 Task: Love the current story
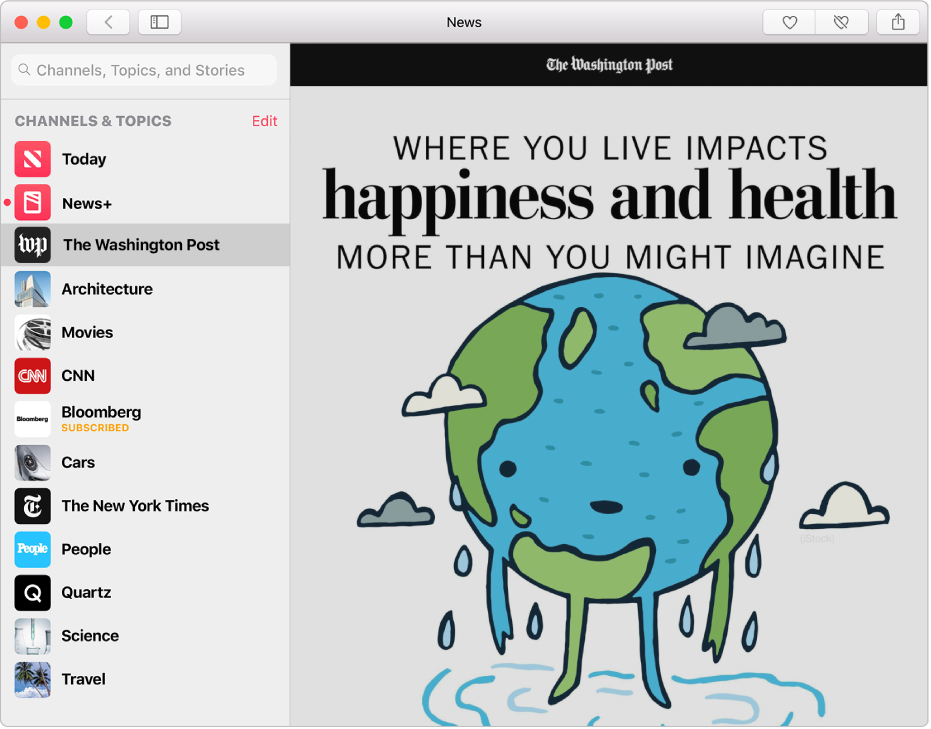pos(788,21)
